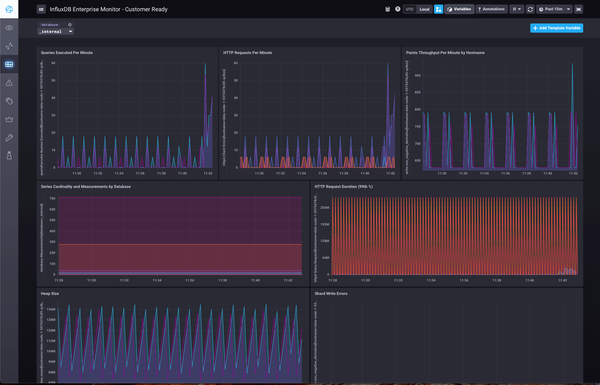The image size is (600, 385).
Task: Open the dashboard switcher menu beside the title
Action: [41, 9]
